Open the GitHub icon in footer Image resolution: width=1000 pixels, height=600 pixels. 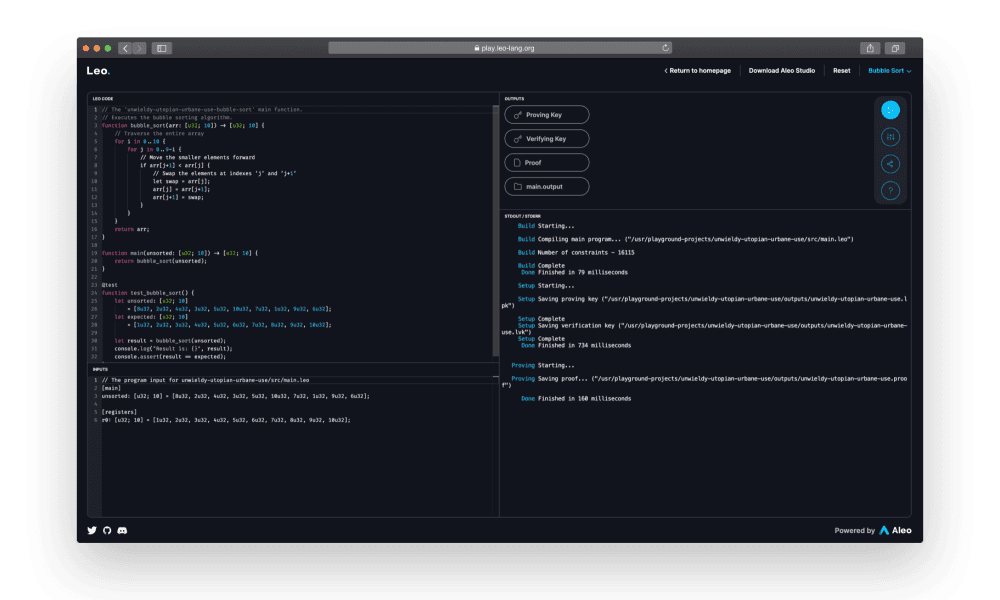coord(107,530)
